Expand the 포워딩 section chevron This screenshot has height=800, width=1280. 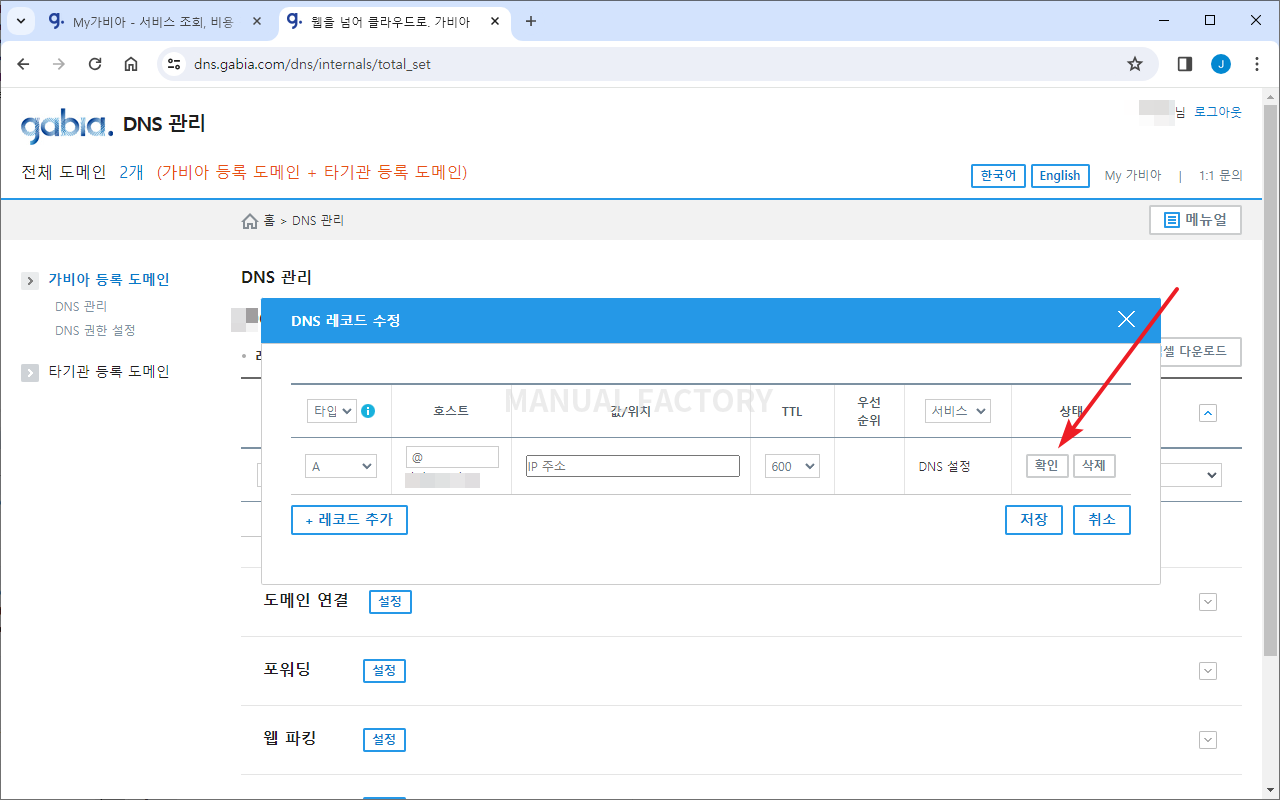[x=1208, y=671]
